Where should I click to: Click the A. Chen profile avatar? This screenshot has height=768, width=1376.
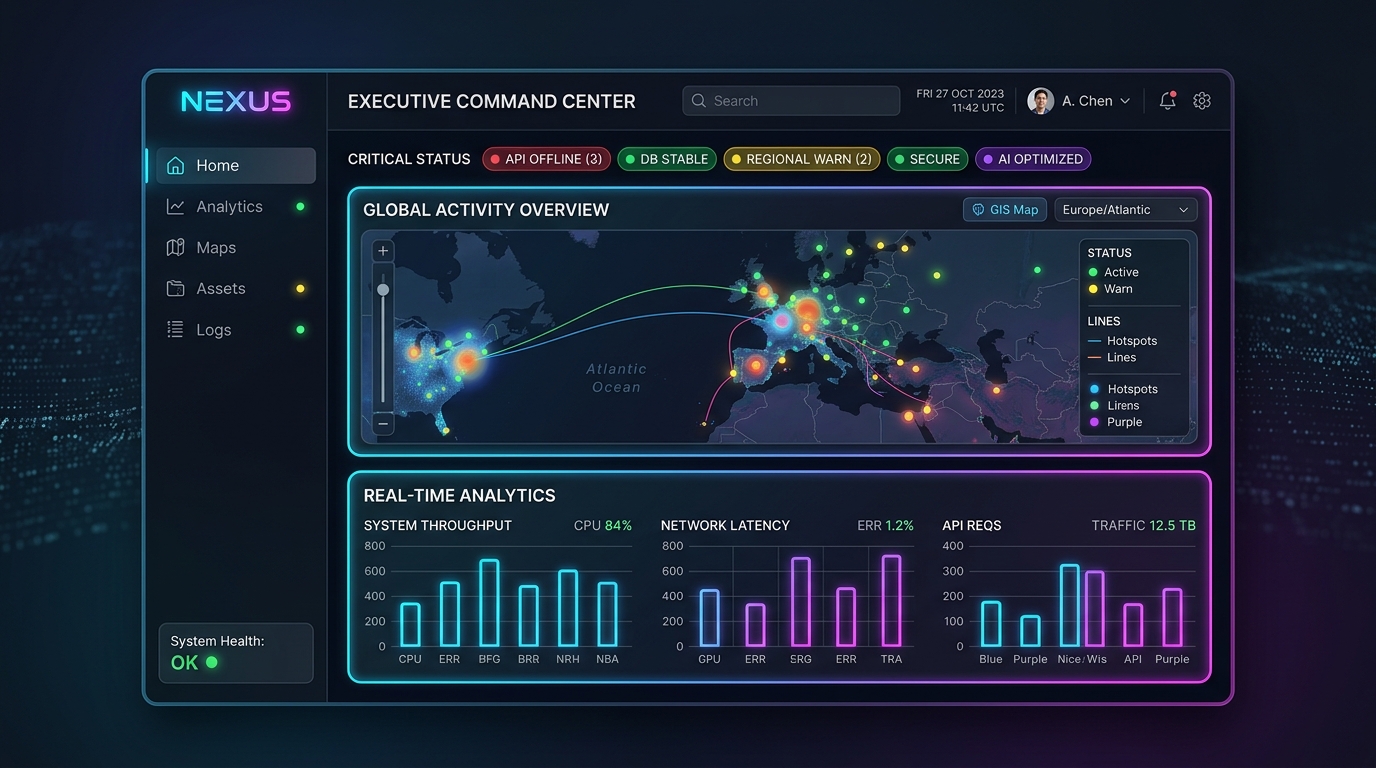[x=1040, y=101]
